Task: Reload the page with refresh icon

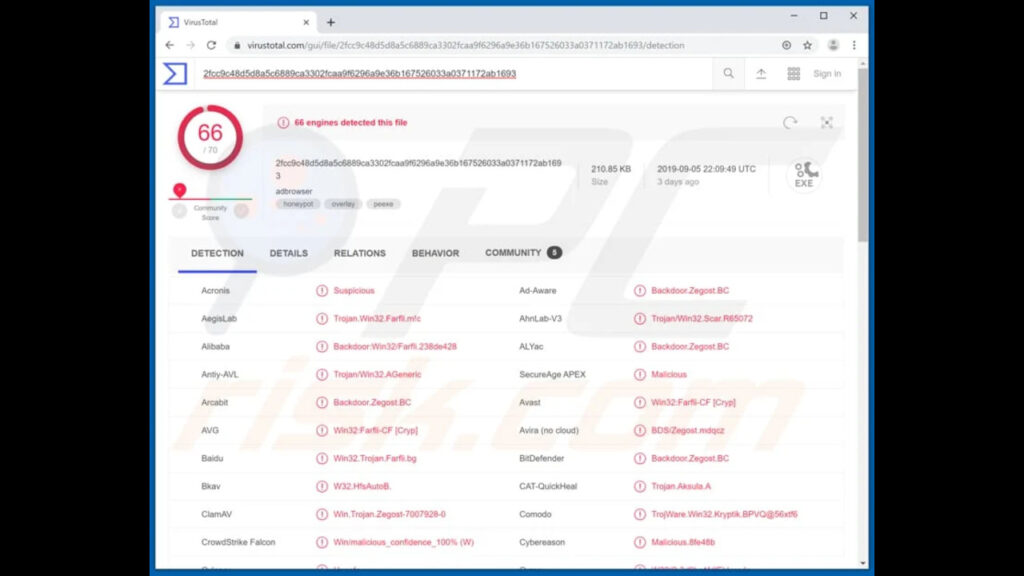Action: 212,45
